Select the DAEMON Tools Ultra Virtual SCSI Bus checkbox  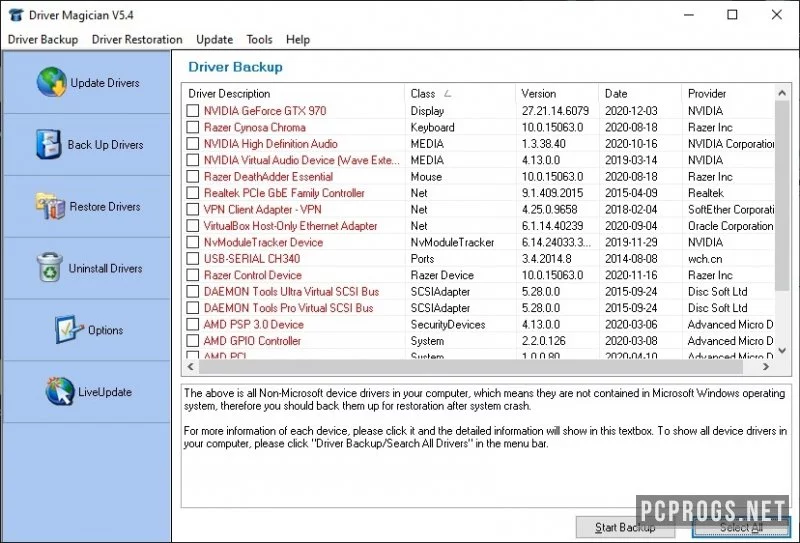[x=192, y=291]
